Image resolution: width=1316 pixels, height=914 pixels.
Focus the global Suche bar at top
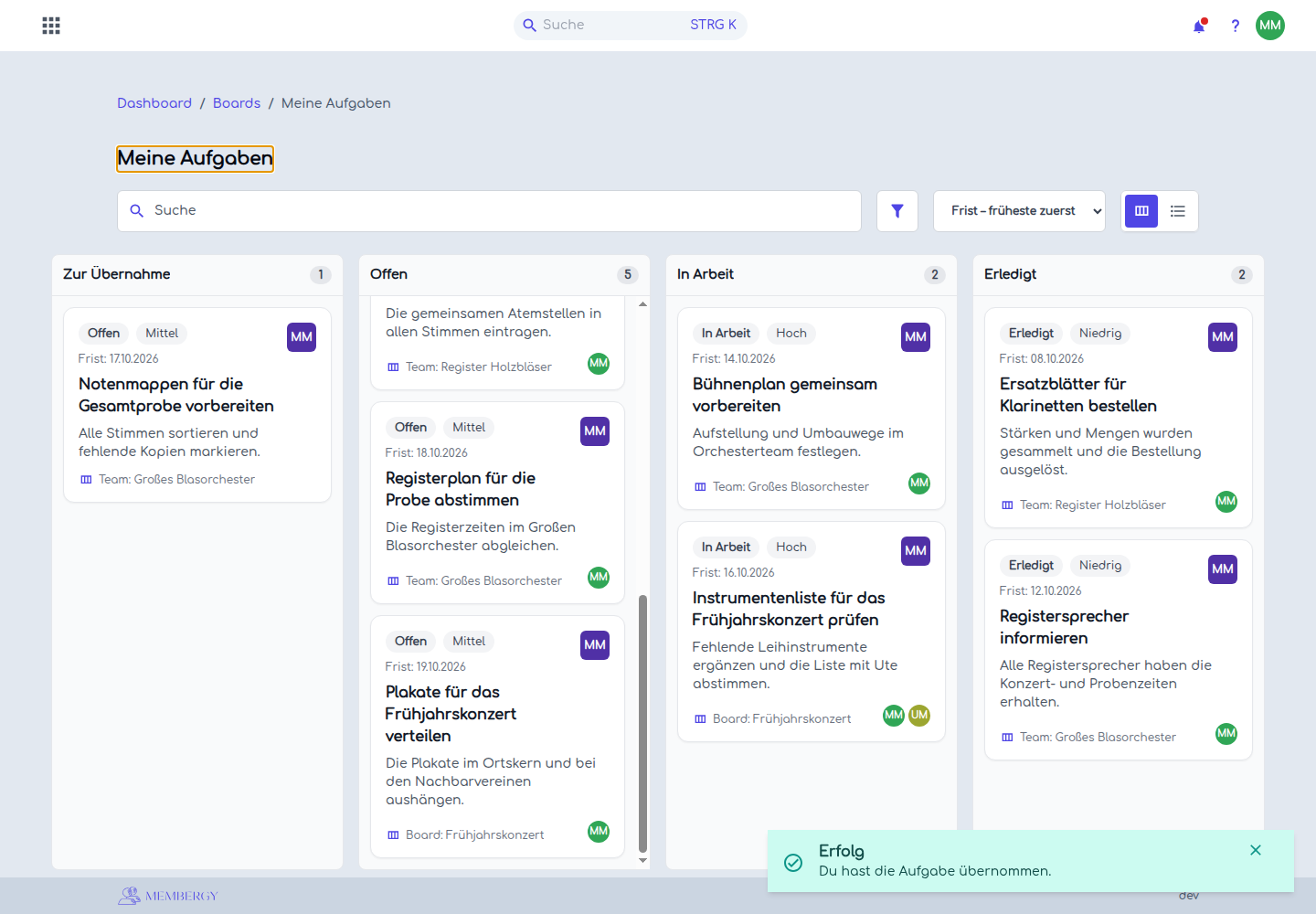[631, 26]
